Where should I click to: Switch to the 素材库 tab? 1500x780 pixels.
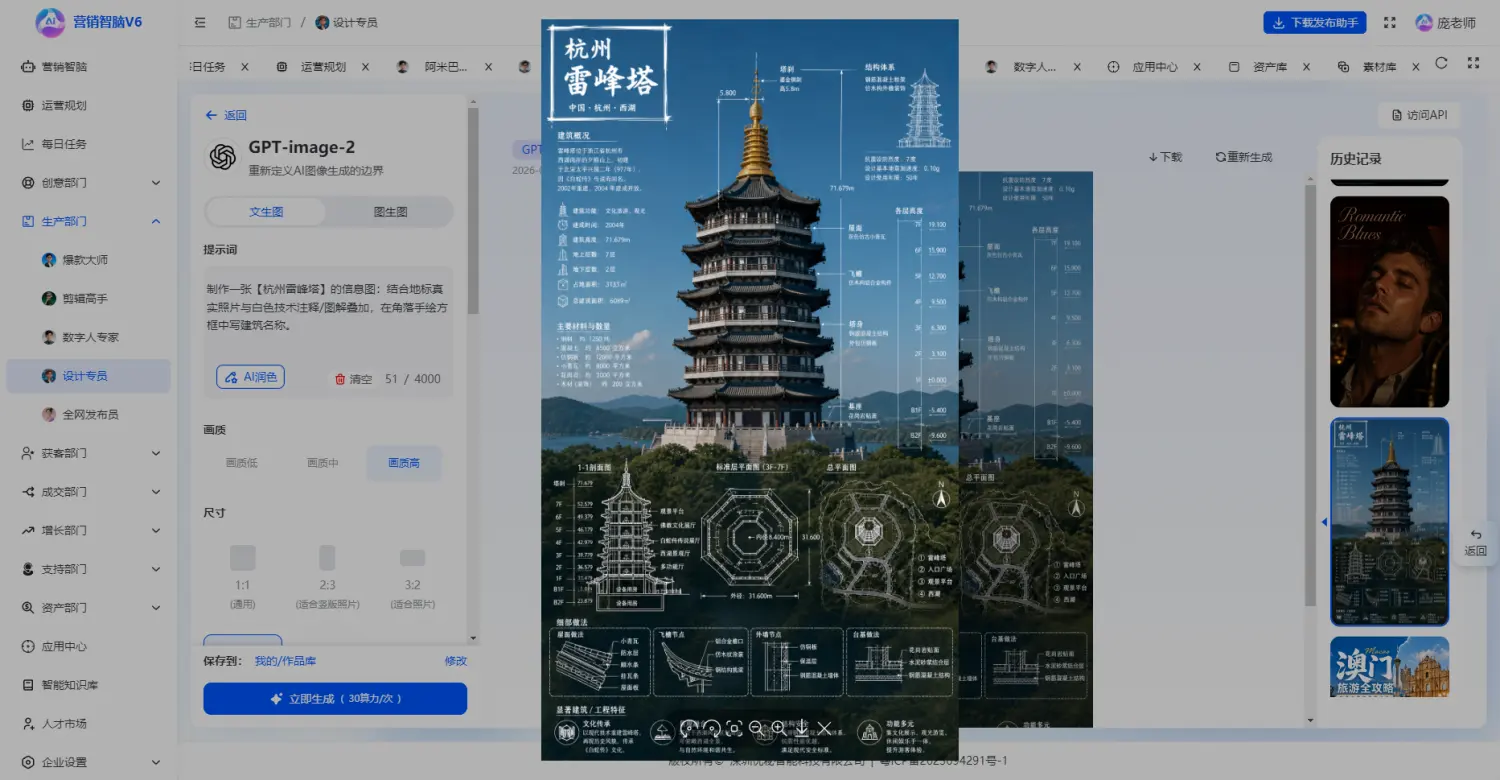click(x=1379, y=67)
